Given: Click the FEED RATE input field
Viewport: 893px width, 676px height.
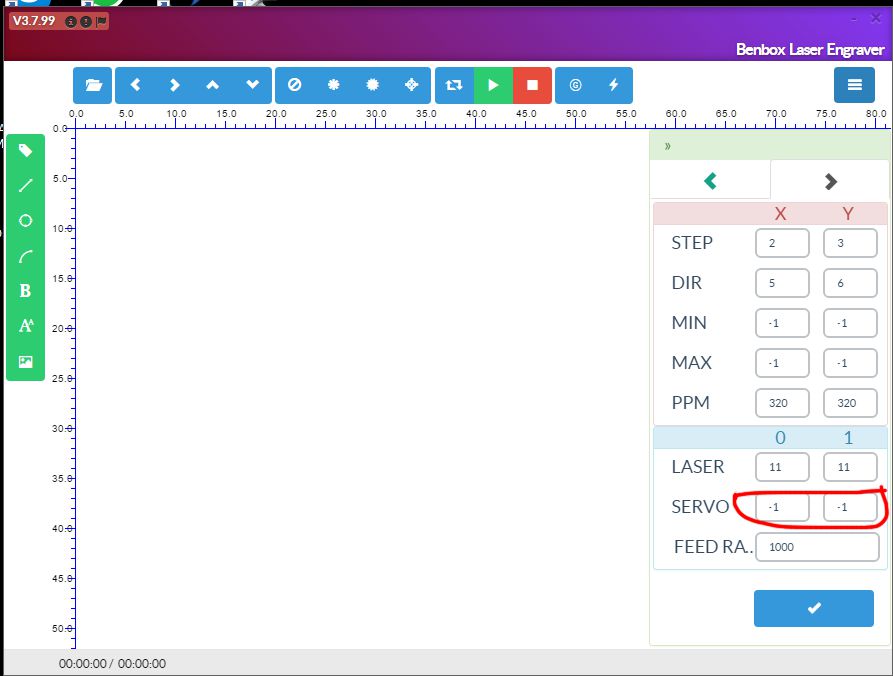Looking at the screenshot, I should (x=817, y=547).
